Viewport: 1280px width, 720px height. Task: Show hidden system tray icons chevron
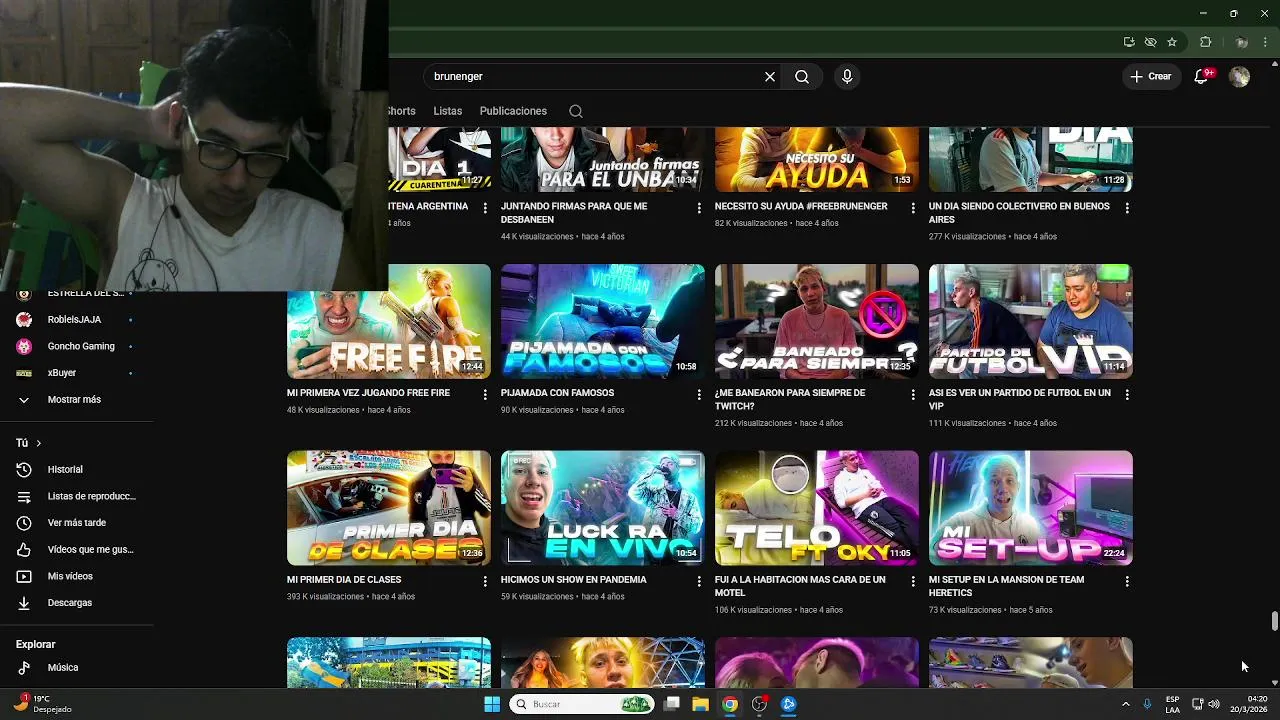point(1126,704)
